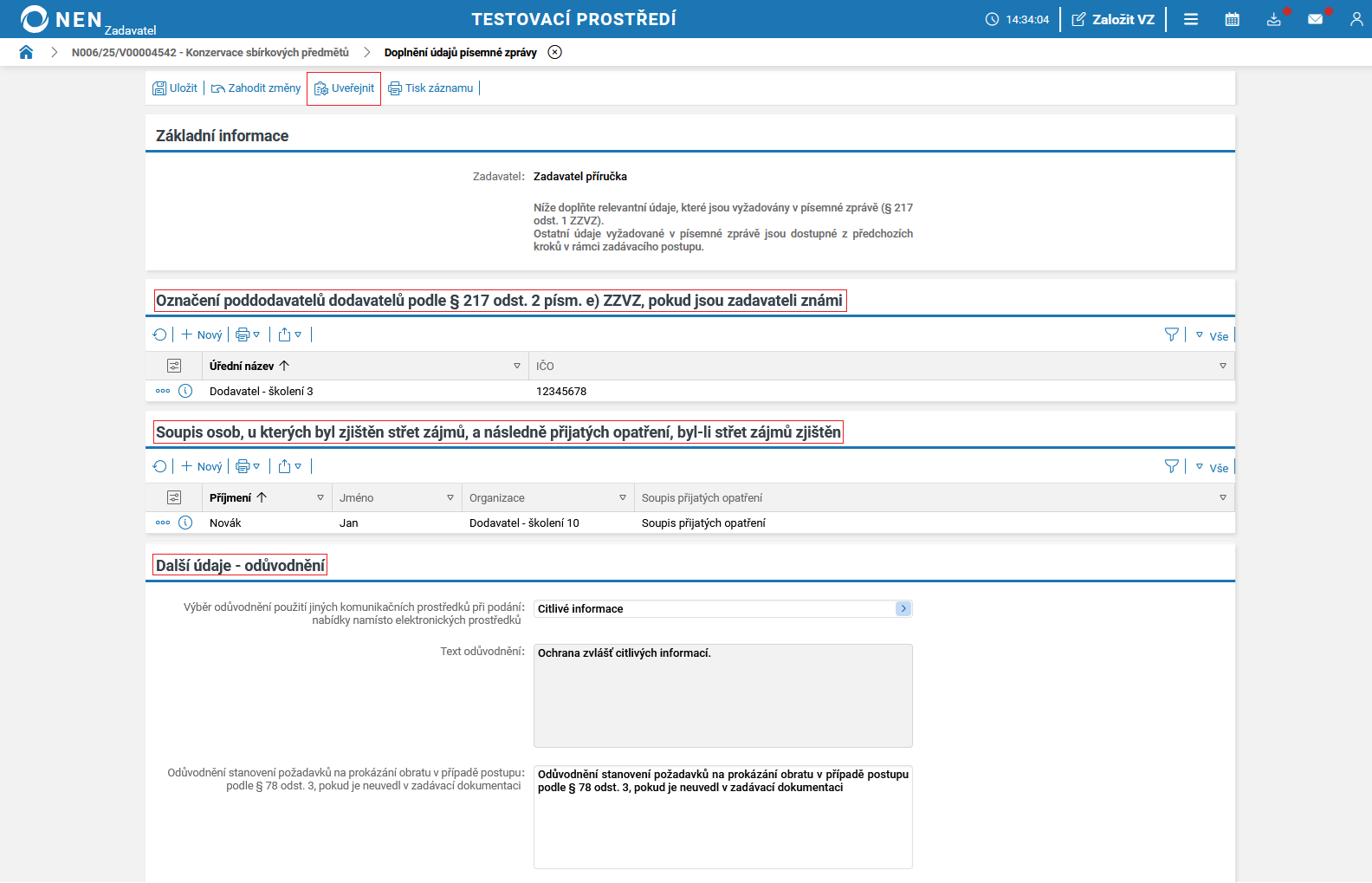
Task: Open the Úřední název column filter arrow
Action: (517, 366)
